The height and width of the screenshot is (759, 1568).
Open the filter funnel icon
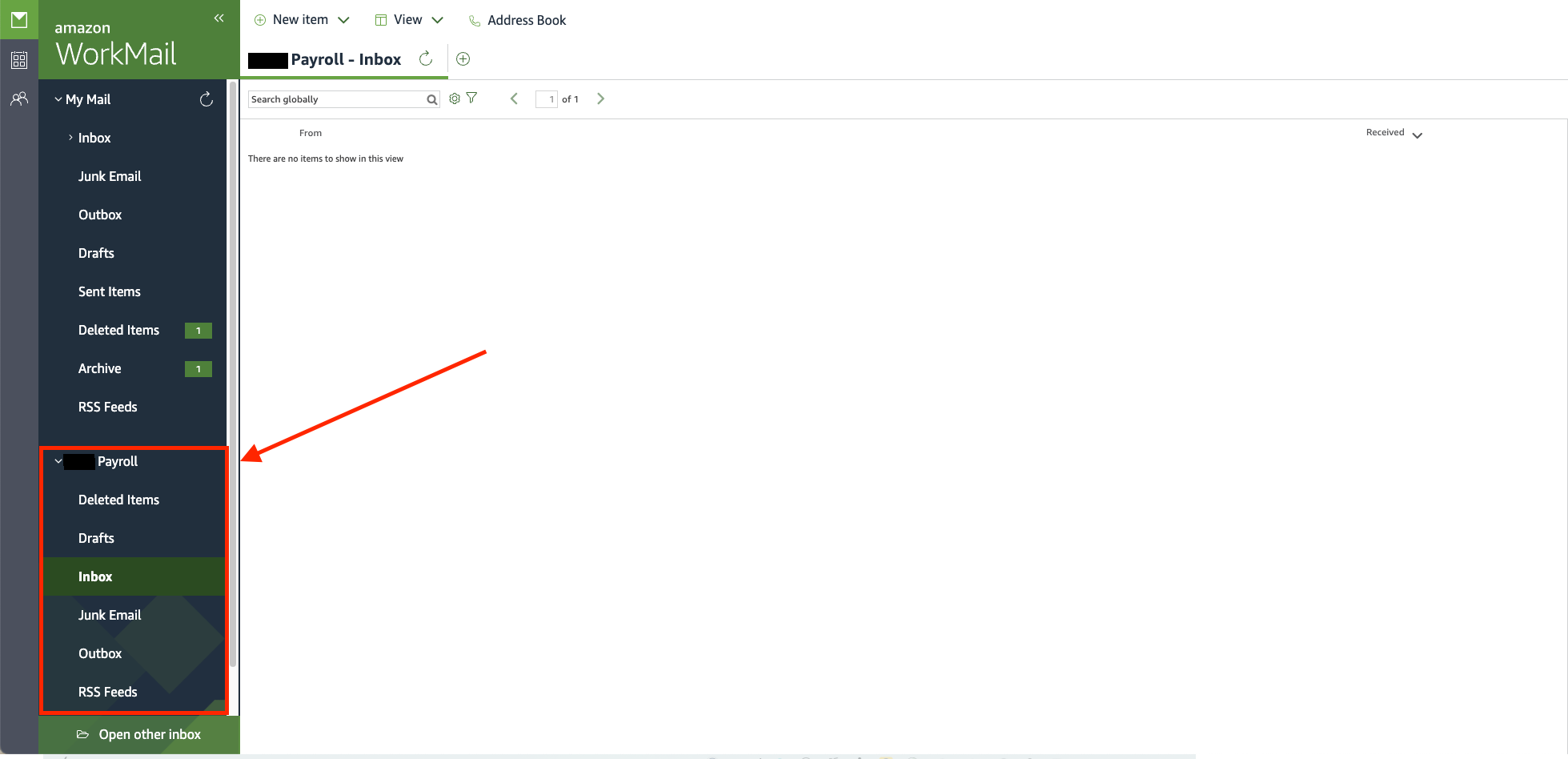click(x=471, y=98)
